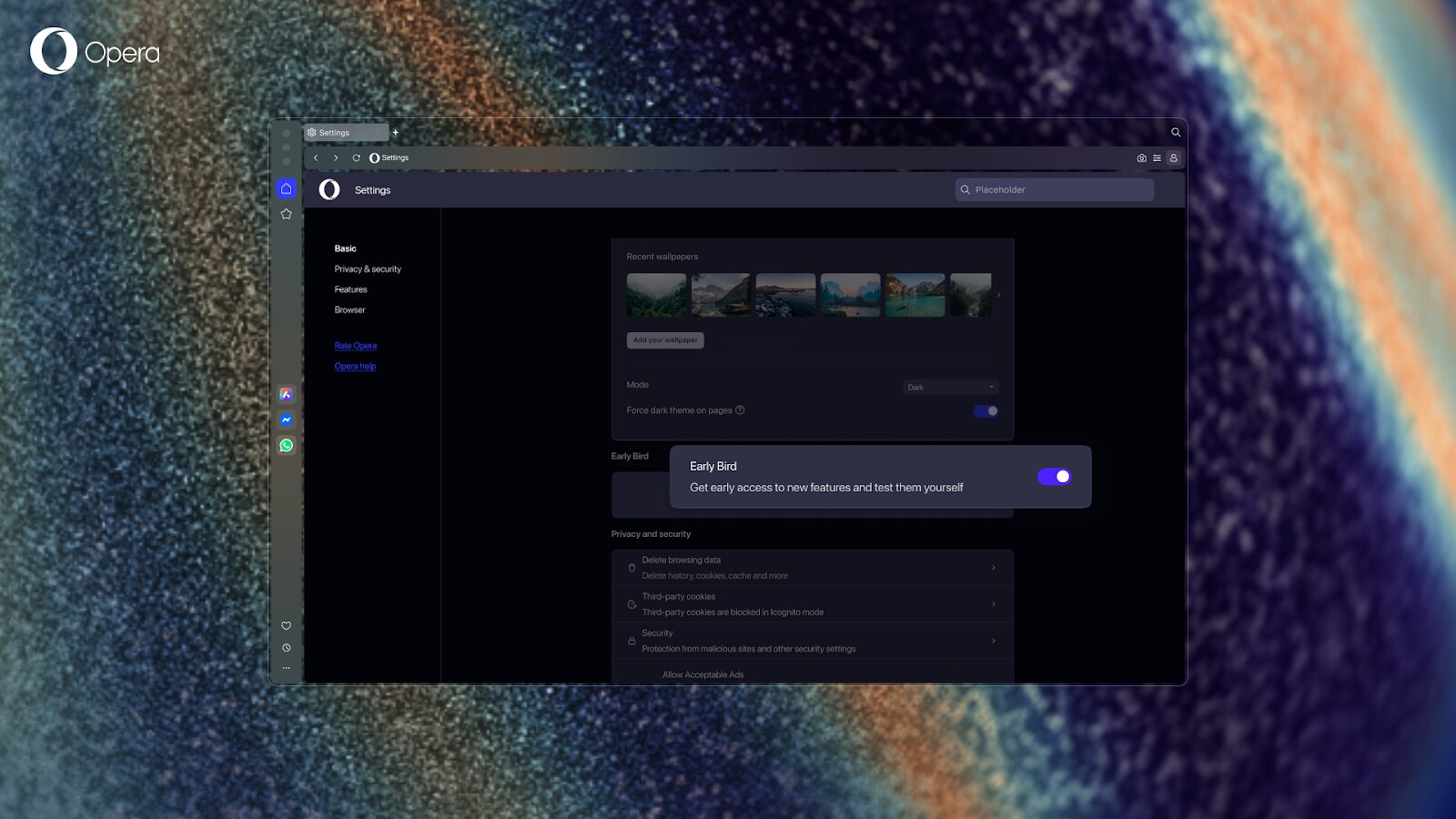Click the snapshot camera icon
Viewport: 1456px width, 819px height.
(1141, 158)
